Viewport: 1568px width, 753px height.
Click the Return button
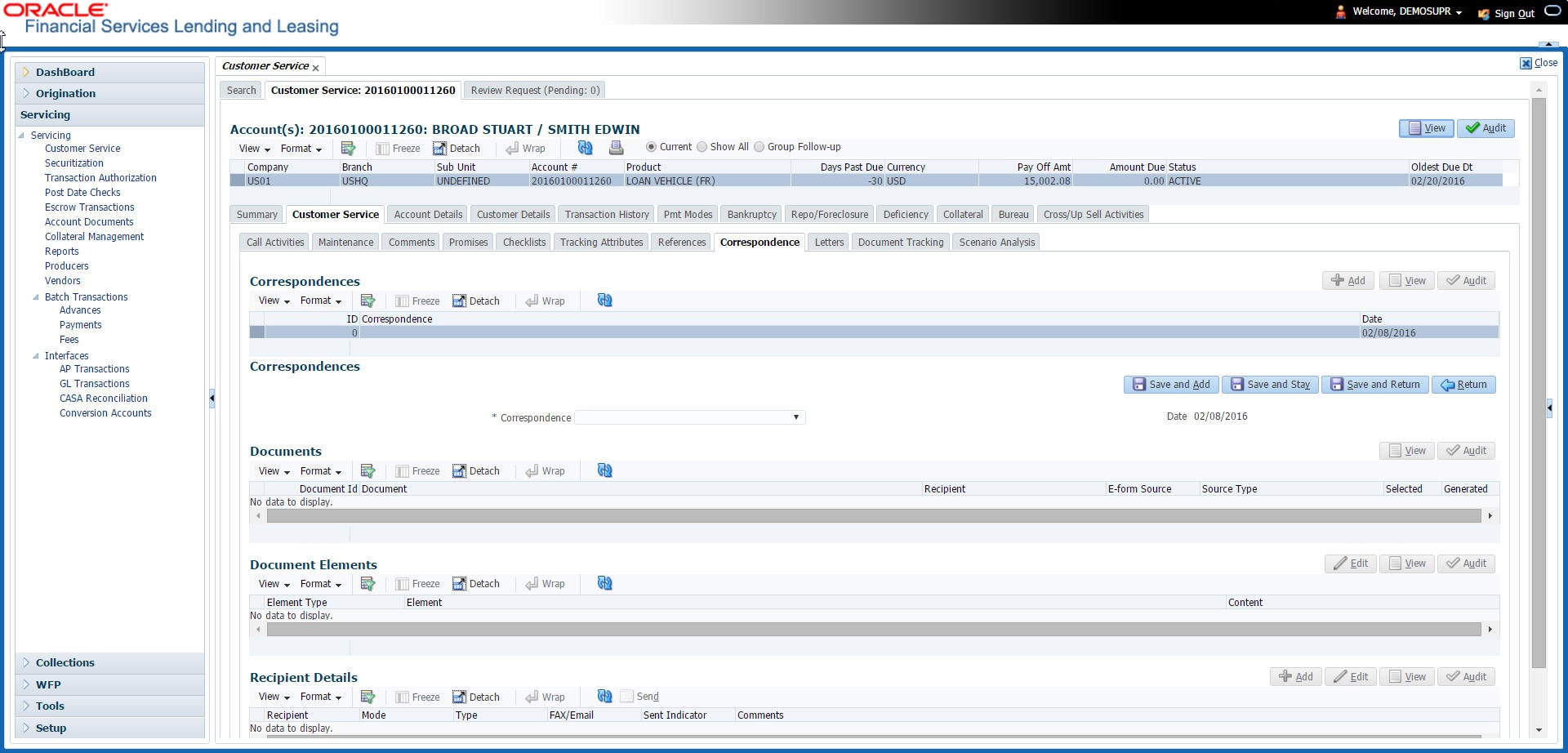point(1463,385)
